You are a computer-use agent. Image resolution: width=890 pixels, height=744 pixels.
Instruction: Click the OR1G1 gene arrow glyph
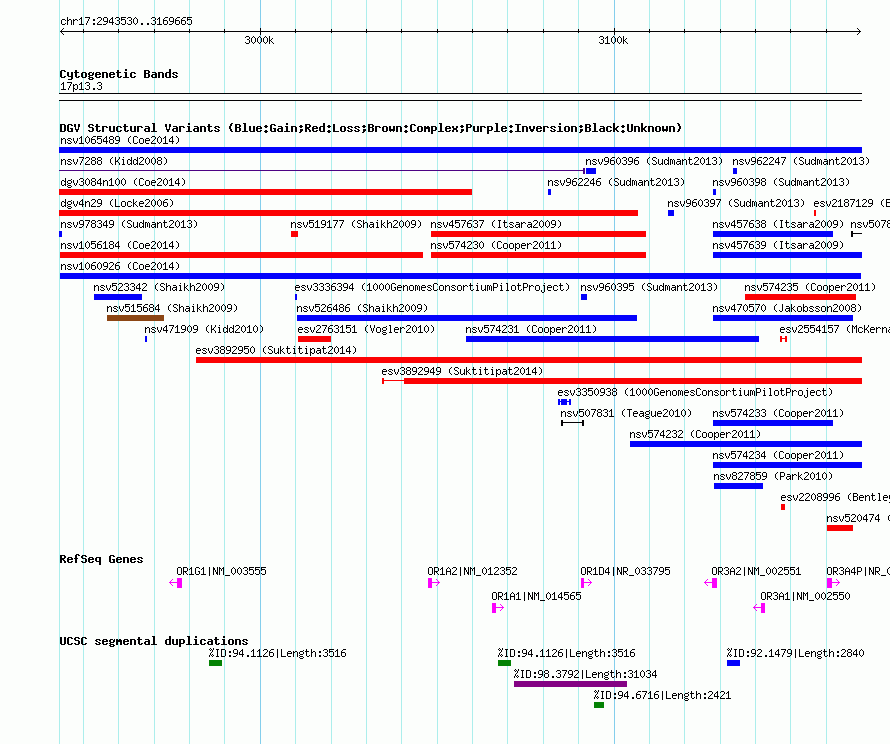coord(176,583)
